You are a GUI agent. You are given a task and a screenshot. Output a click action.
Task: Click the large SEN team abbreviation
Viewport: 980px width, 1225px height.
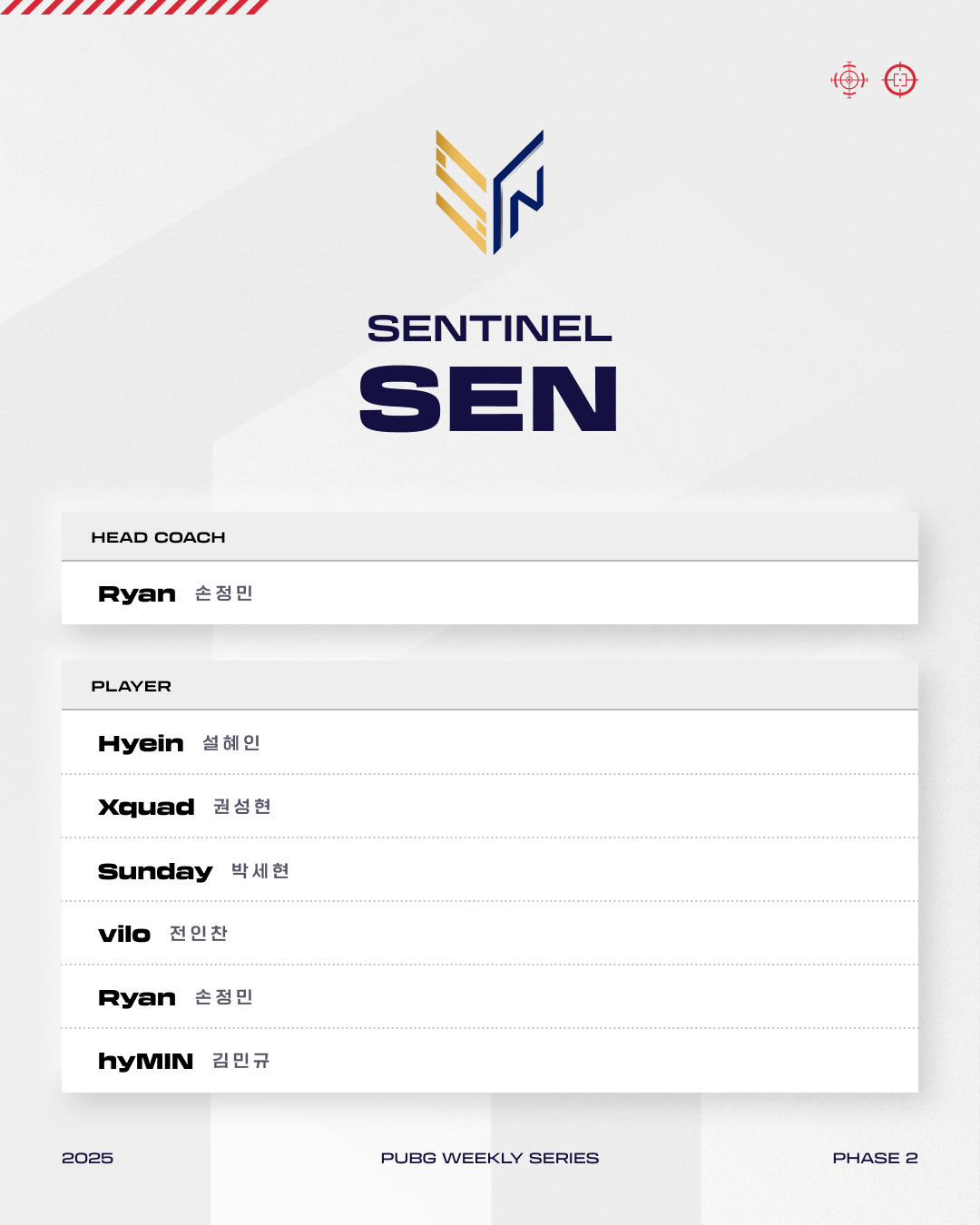point(488,399)
